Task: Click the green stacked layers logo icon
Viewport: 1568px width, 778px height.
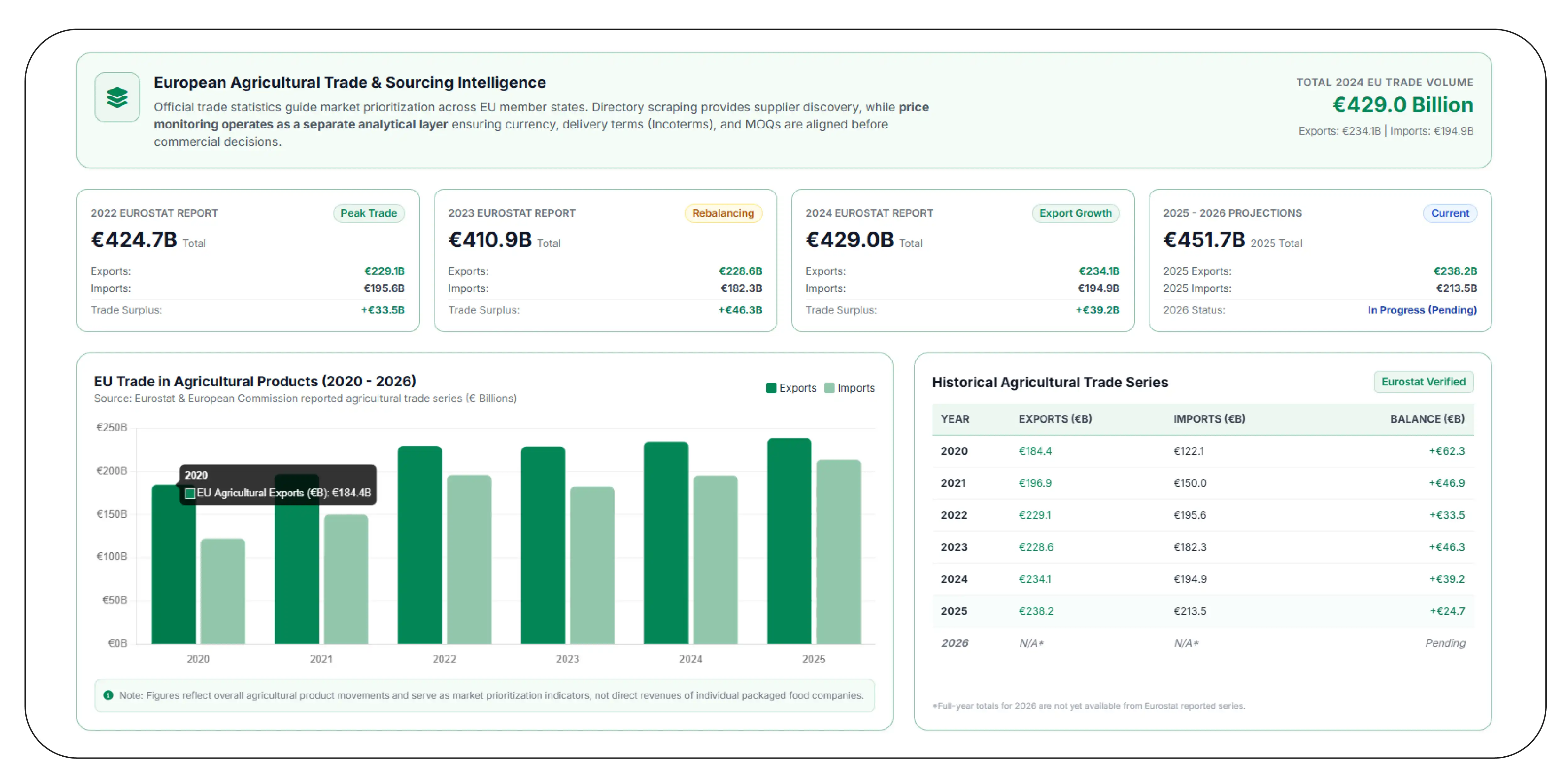Action: click(x=117, y=97)
